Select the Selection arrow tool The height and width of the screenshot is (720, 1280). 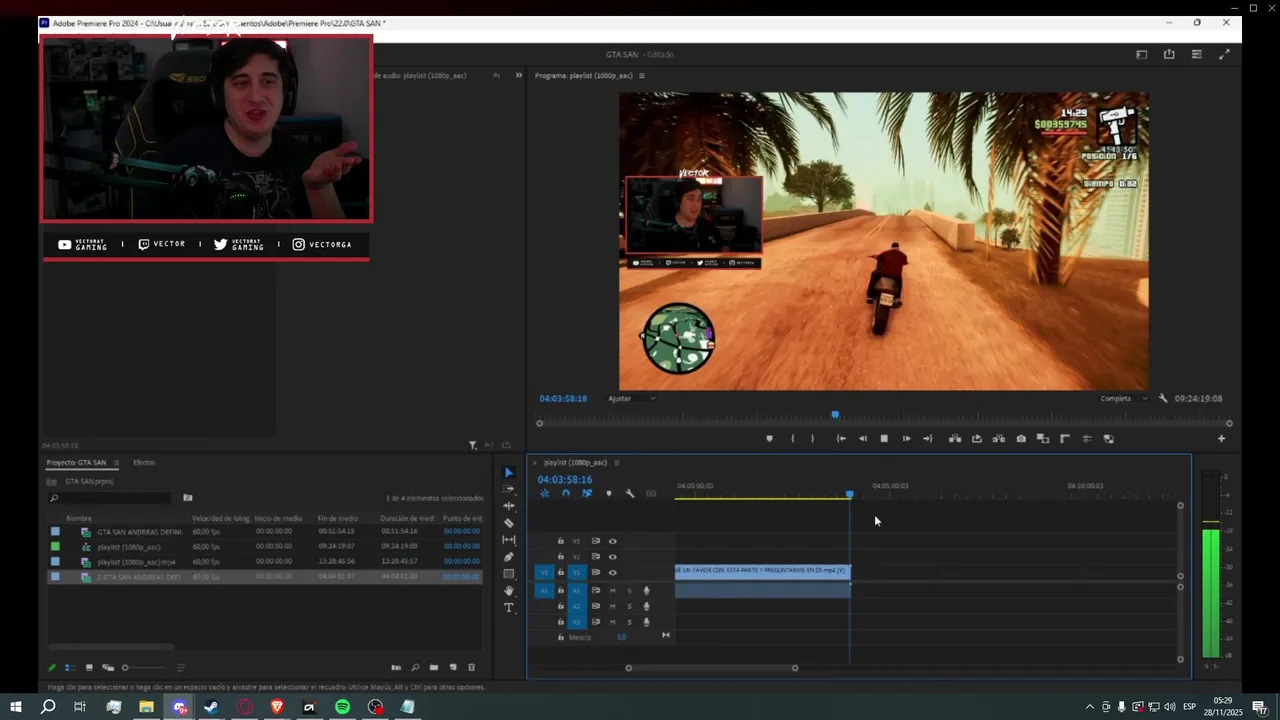coord(509,473)
